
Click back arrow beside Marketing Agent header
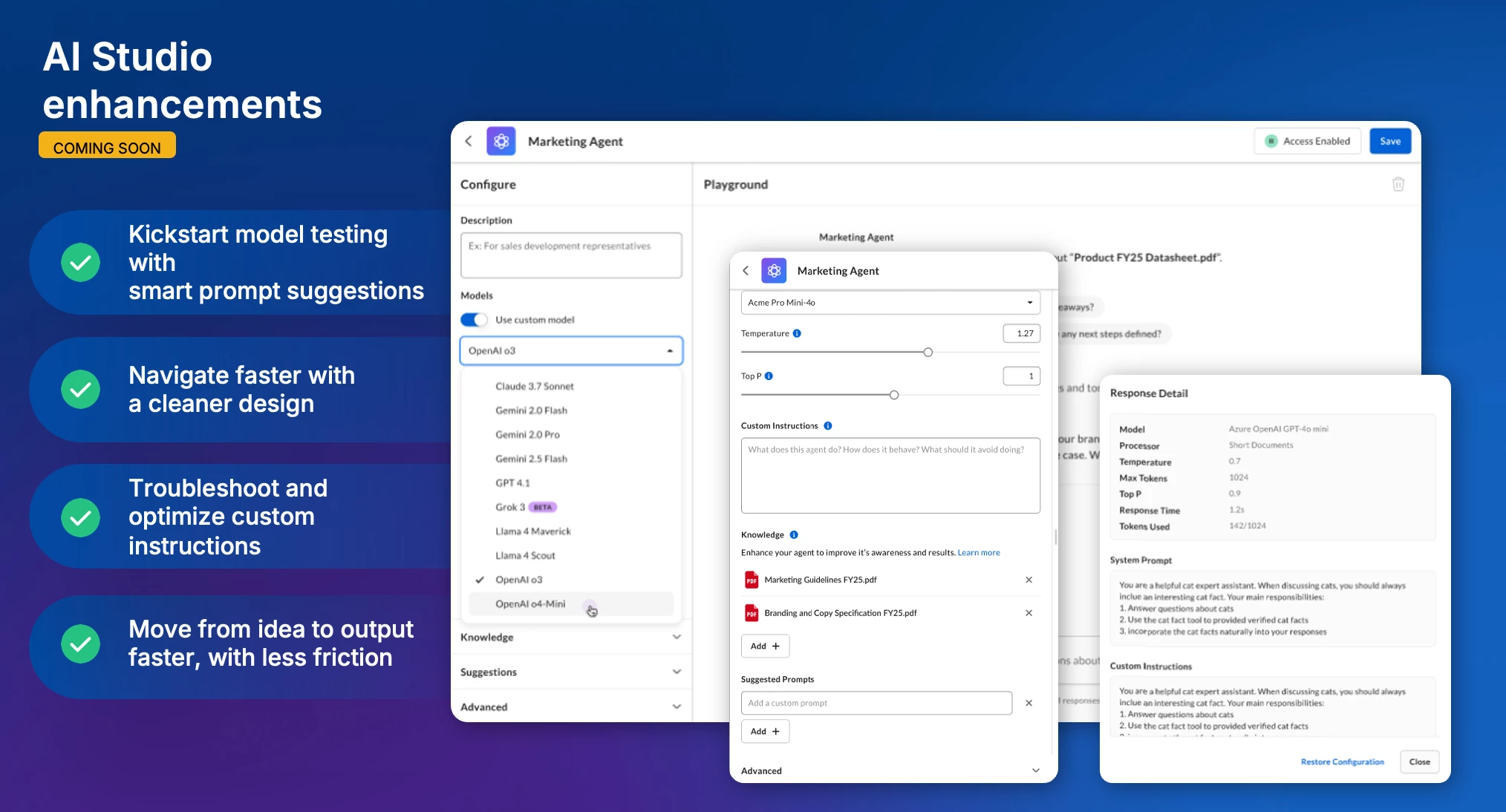point(469,141)
